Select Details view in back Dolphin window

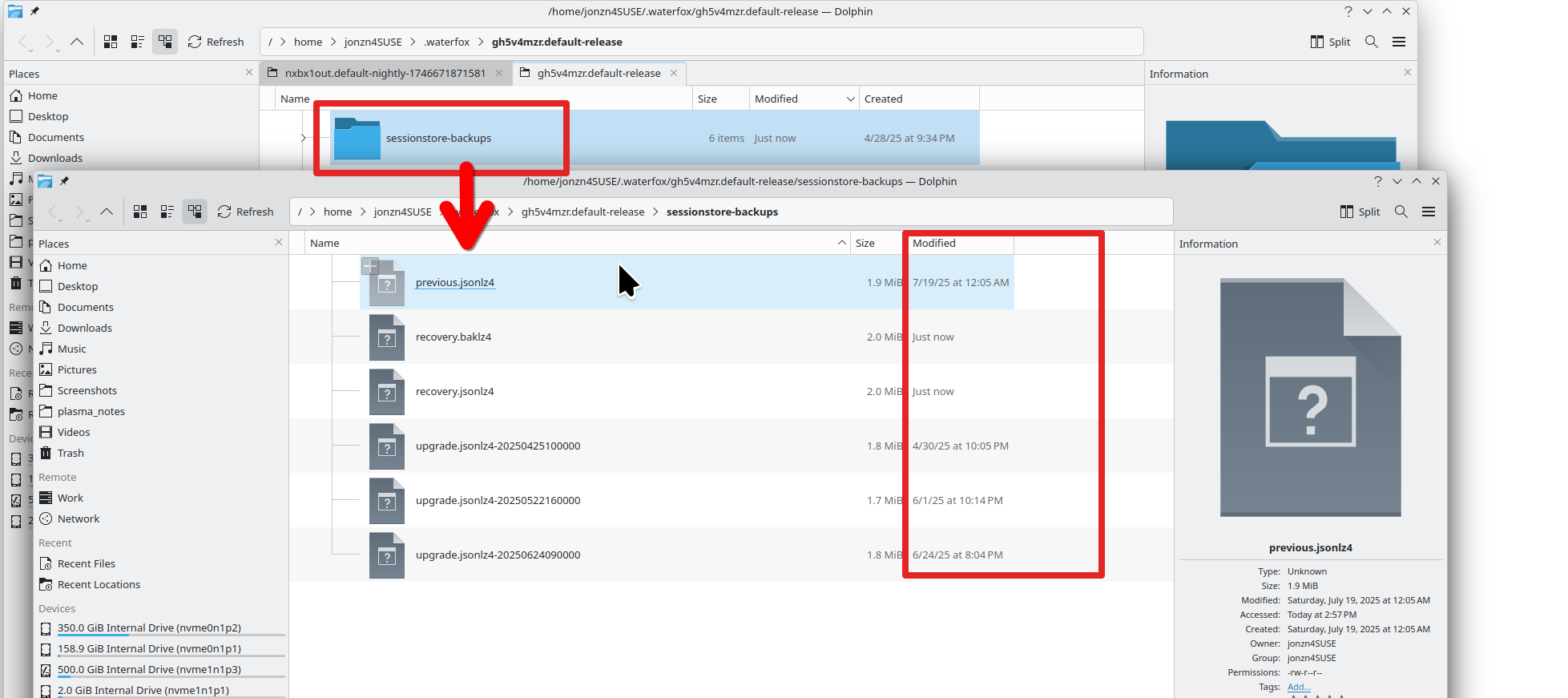165,42
